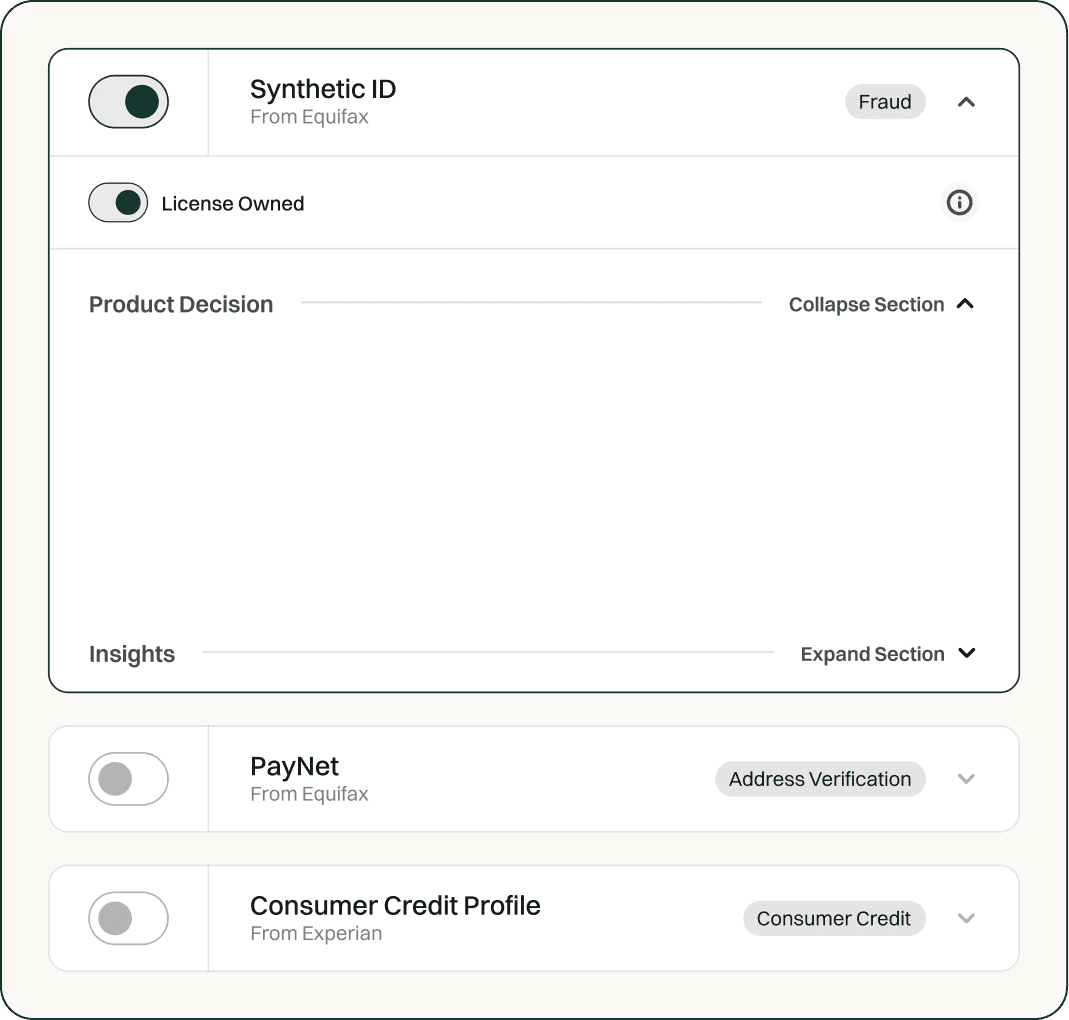The width and height of the screenshot is (1069, 1020).
Task: Click Collapse Section text for Product Decision
Action: [866, 304]
